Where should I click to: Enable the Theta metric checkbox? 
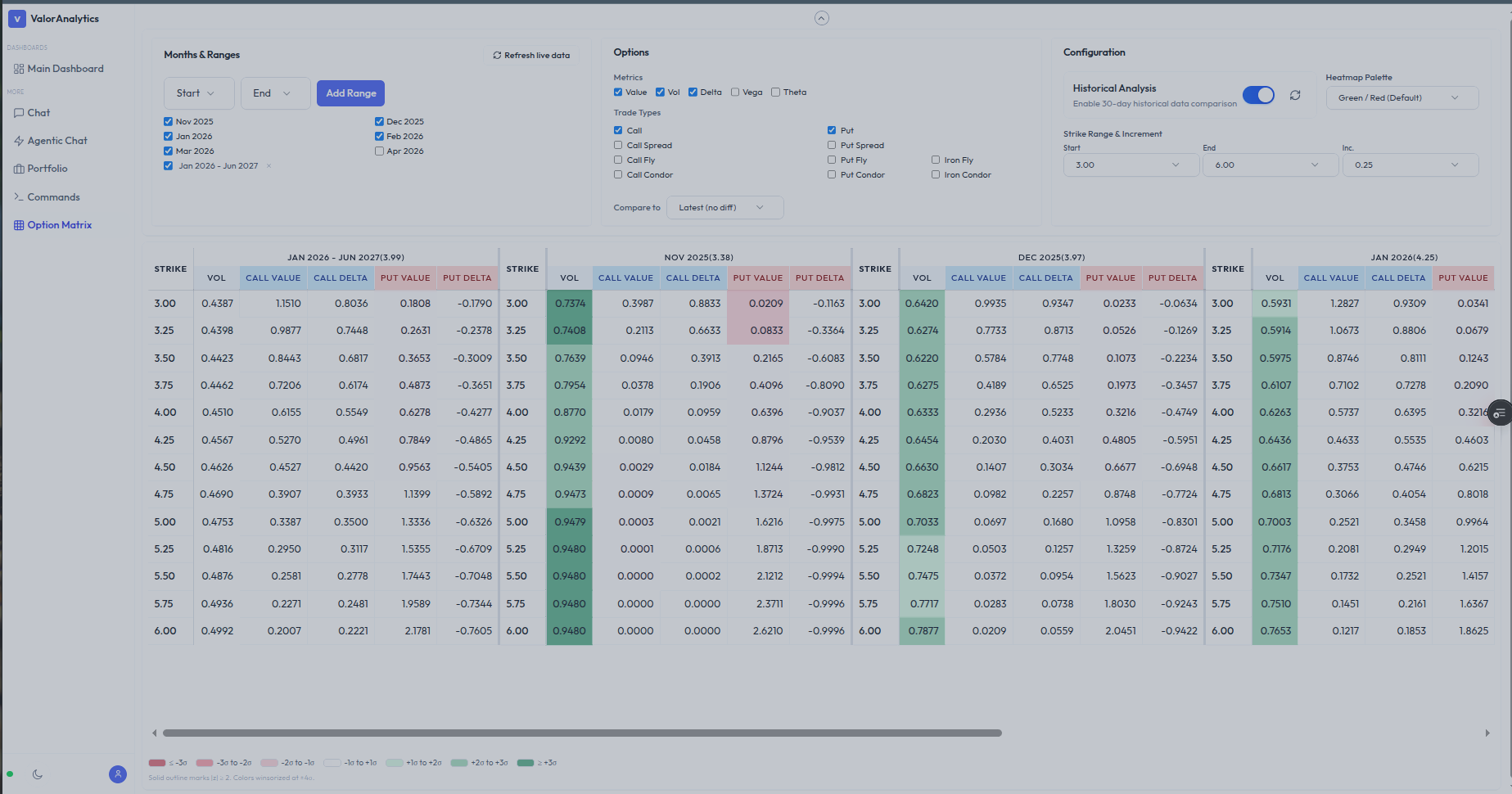pyautogui.click(x=775, y=92)
